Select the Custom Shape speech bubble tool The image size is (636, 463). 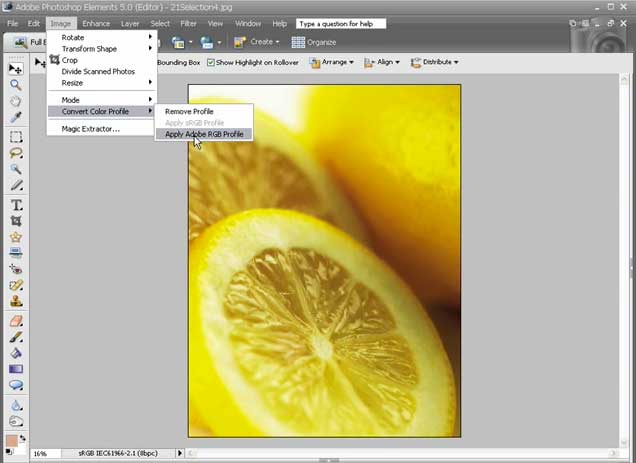click(16, 385)
